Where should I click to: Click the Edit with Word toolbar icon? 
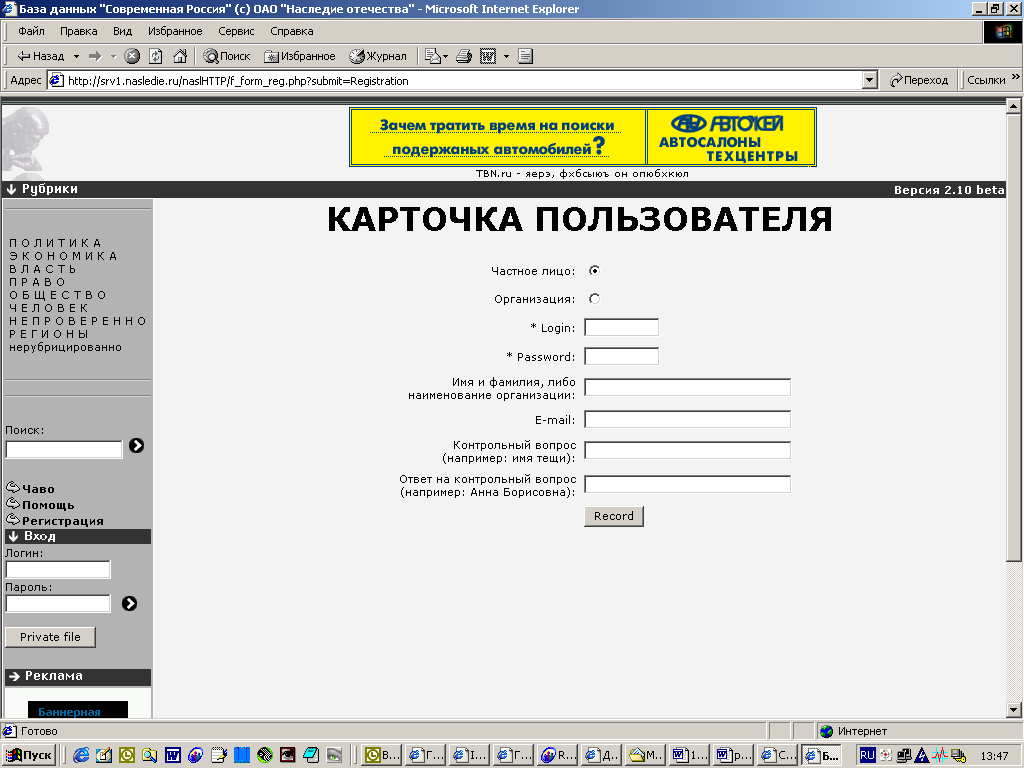[x=488, y=56]
